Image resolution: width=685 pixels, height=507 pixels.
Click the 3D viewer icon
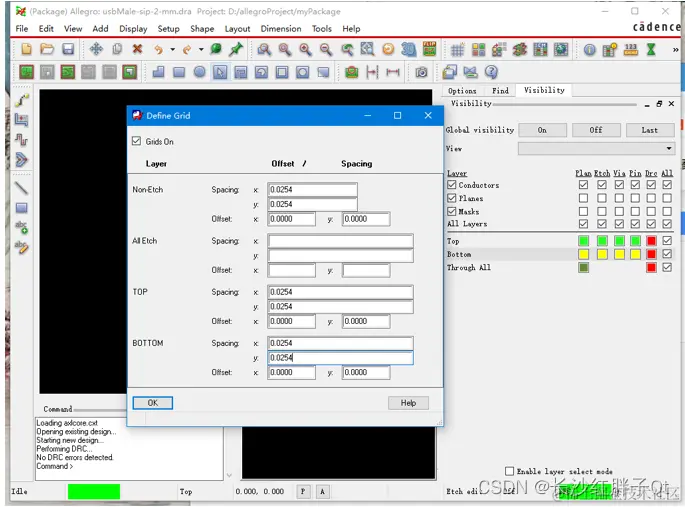click(x=408, y=49)
